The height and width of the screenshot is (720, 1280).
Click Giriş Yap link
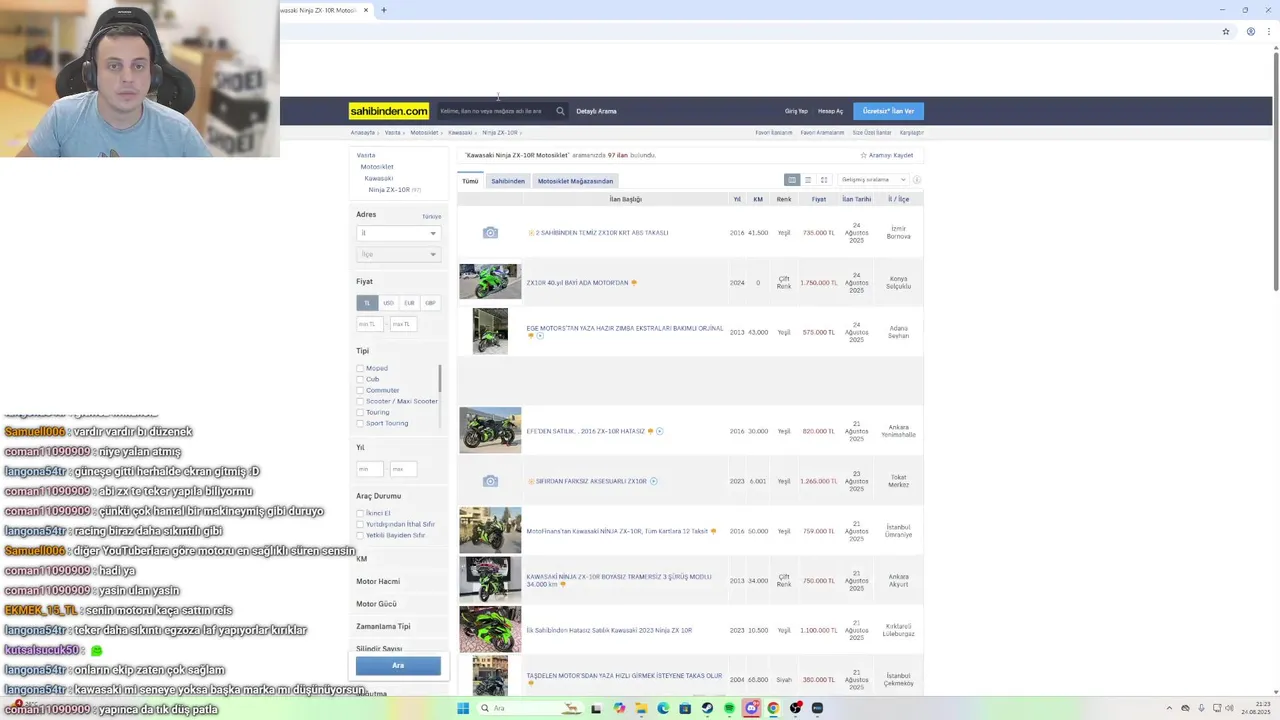[x=796, y=111]
